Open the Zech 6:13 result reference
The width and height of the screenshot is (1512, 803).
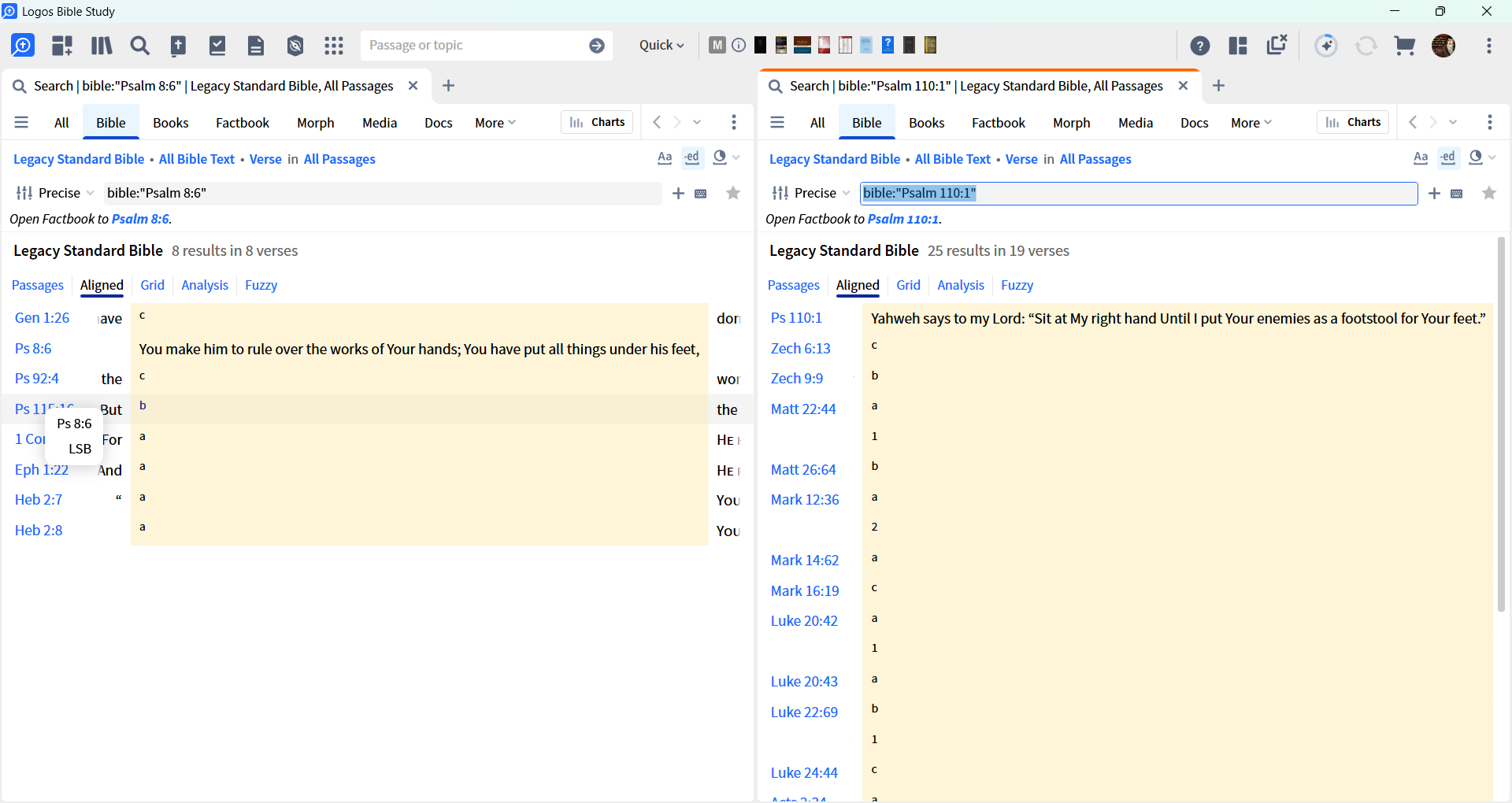pyautogui.click(x=801, y=349)
